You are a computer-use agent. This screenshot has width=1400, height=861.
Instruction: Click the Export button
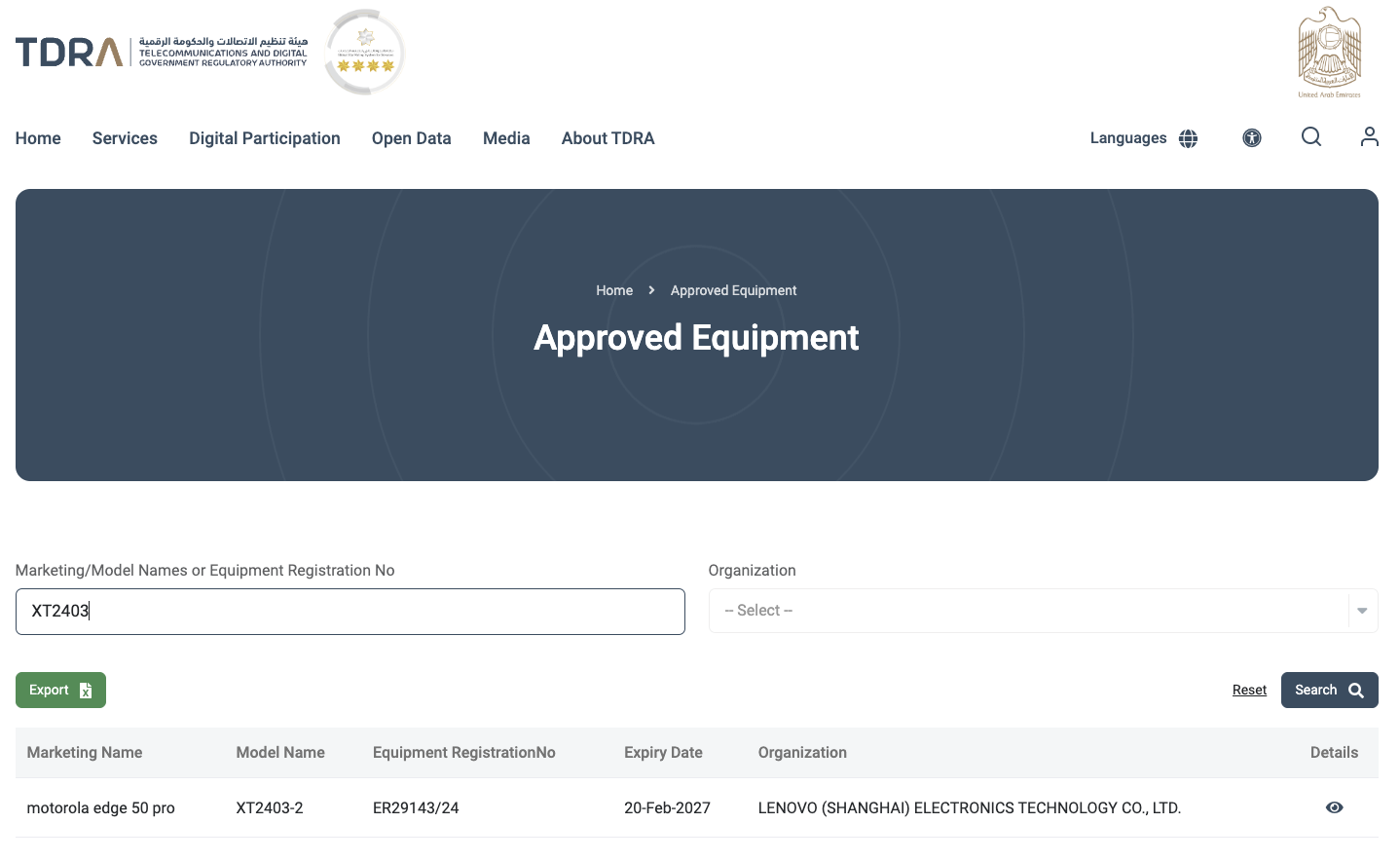click(60, 690)
